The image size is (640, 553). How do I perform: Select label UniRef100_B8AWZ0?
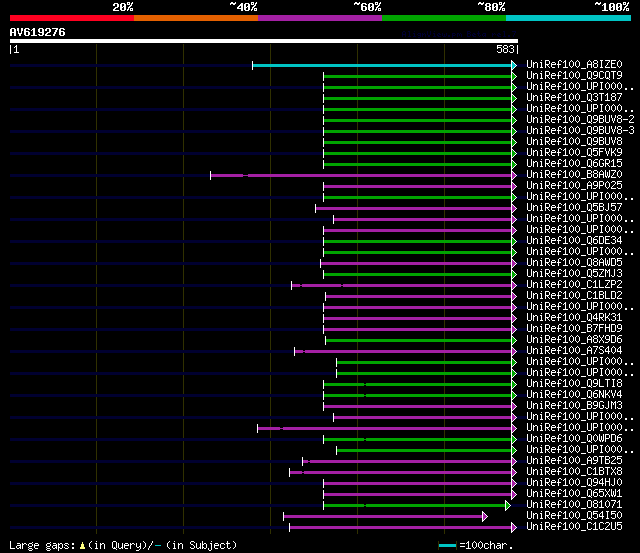click(x=574, y=175)
